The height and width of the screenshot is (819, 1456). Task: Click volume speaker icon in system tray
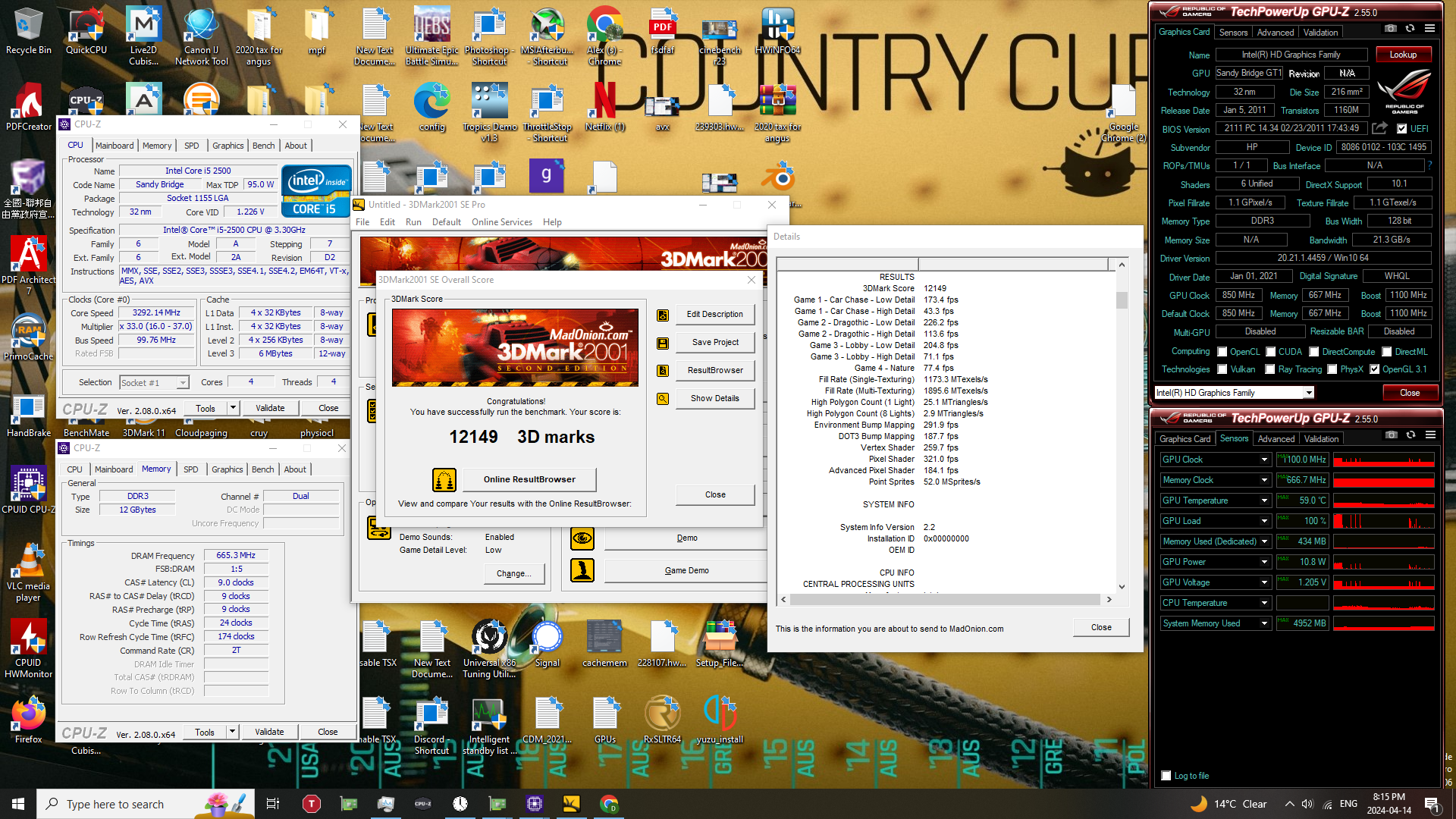(1307, 804)
